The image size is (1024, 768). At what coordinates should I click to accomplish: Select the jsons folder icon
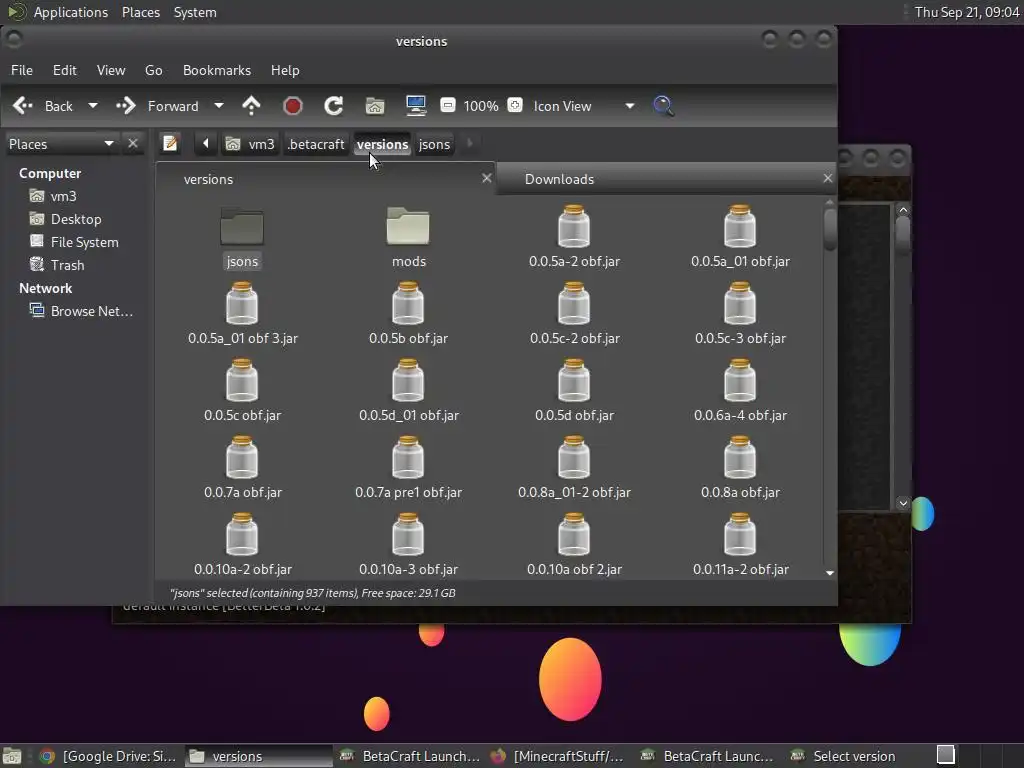point(242,227)
